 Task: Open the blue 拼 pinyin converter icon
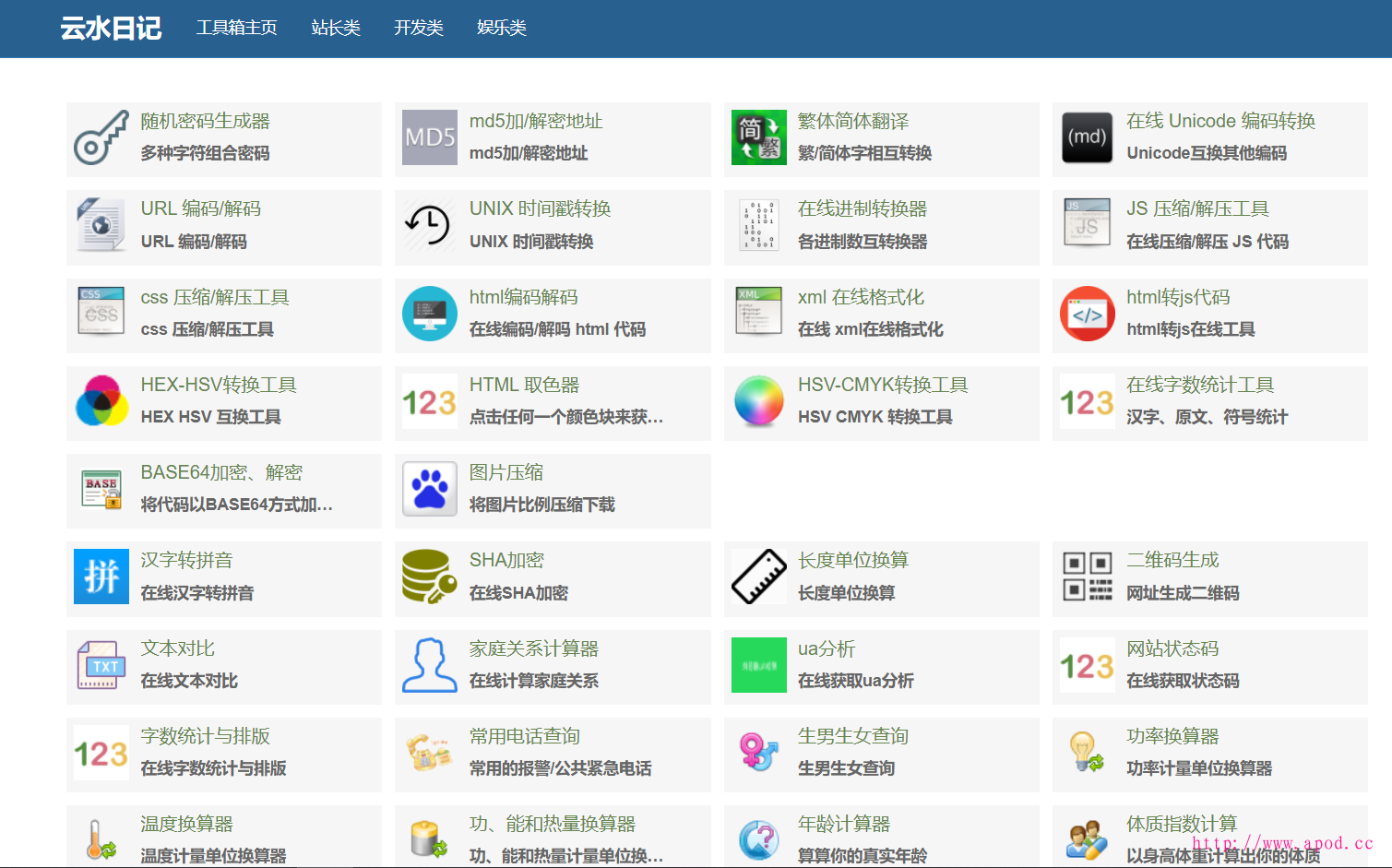click(x=101, y=577)
